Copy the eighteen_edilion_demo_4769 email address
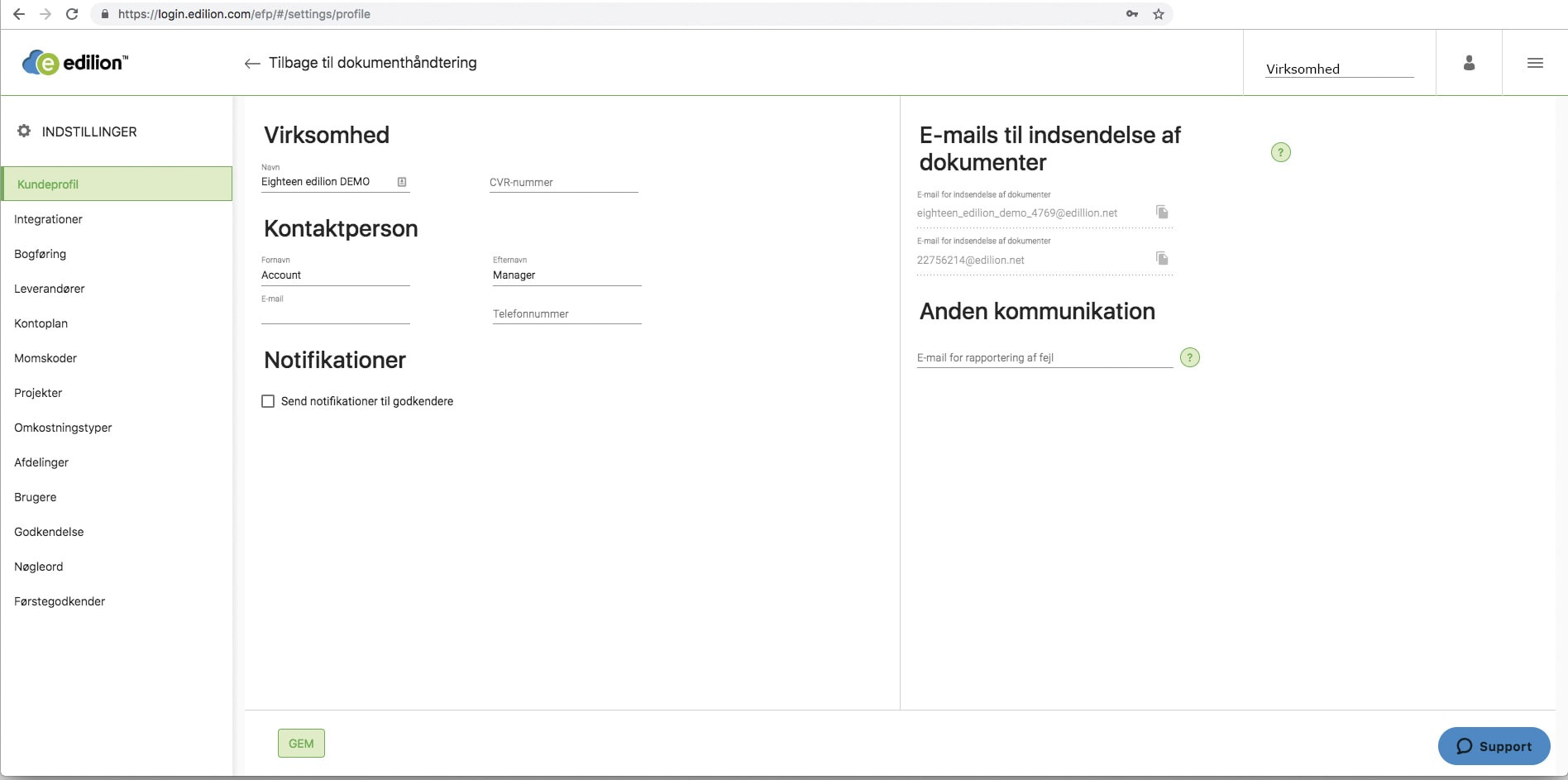This screenshot has height=780, width=1568. [1162, 212]
